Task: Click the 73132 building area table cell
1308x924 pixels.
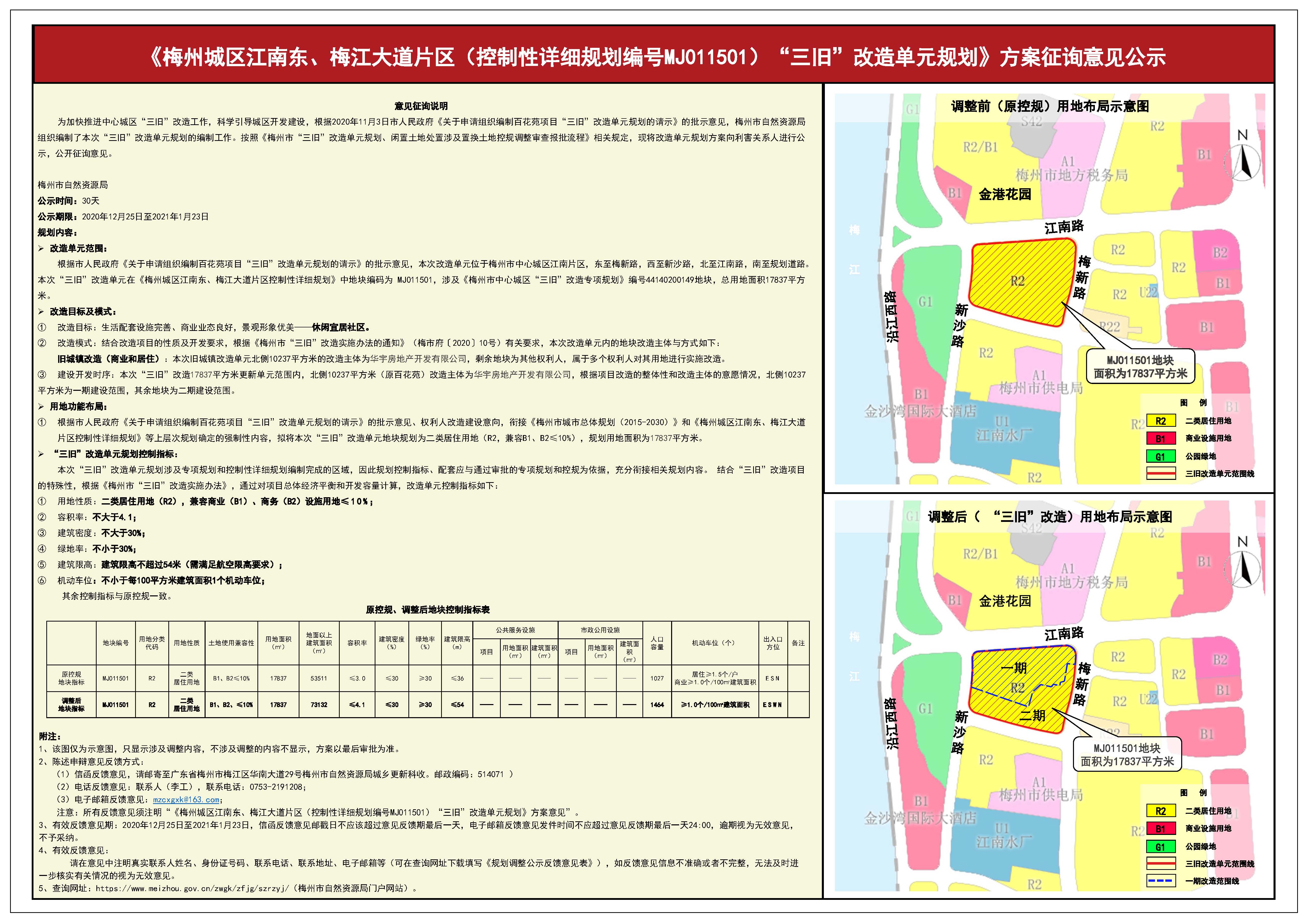Action: click(319, 705)
